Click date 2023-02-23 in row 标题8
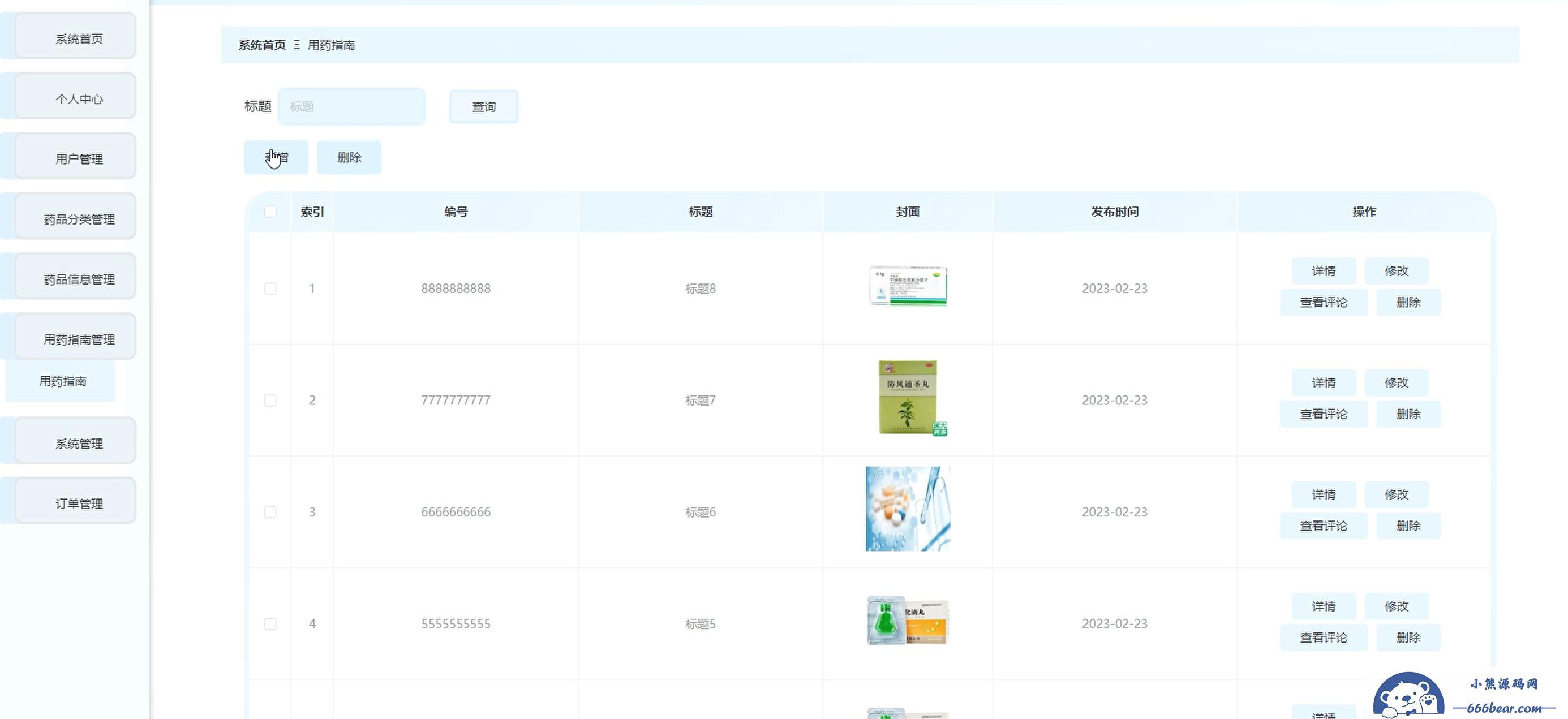 (1115, 289)
